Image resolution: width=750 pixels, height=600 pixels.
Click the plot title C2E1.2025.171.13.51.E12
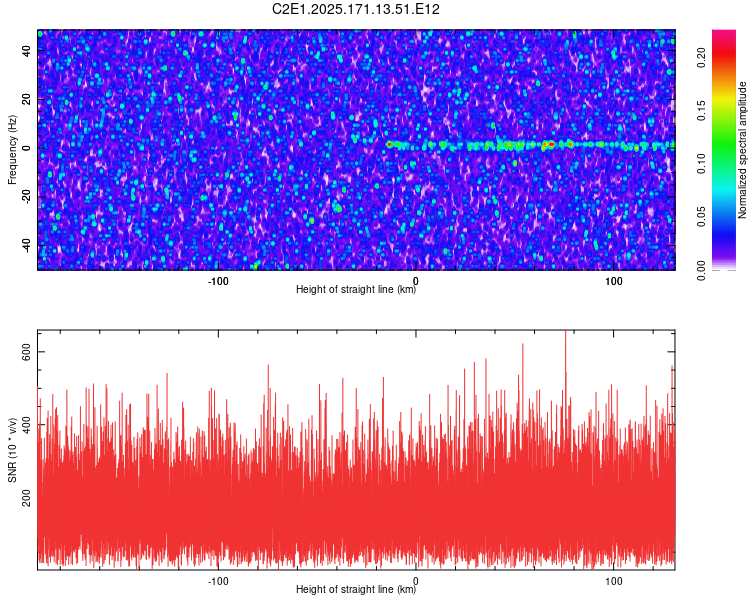[355, 9]
